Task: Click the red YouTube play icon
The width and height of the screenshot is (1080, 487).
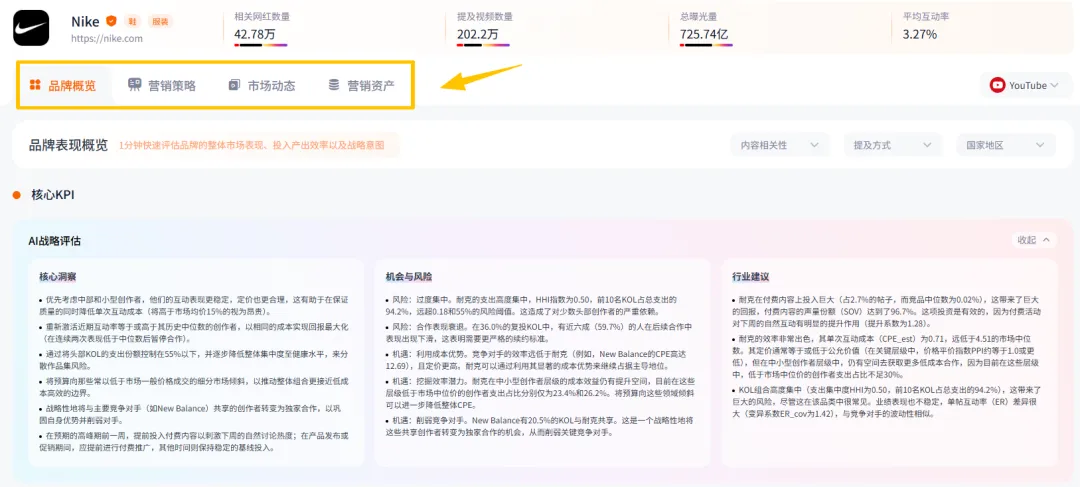Action: click(x=997, y=85)
